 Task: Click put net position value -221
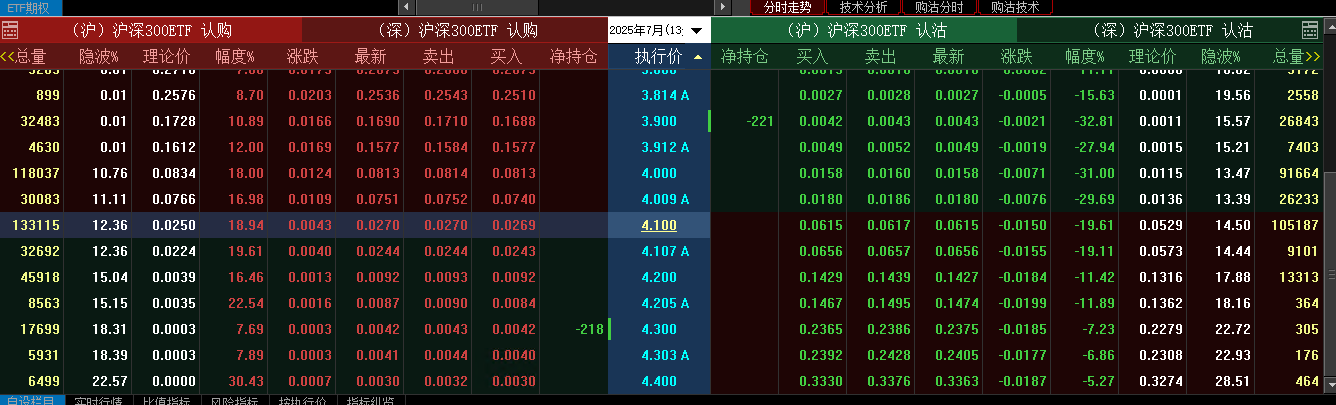pyautogui.click(x=761, y=121)
